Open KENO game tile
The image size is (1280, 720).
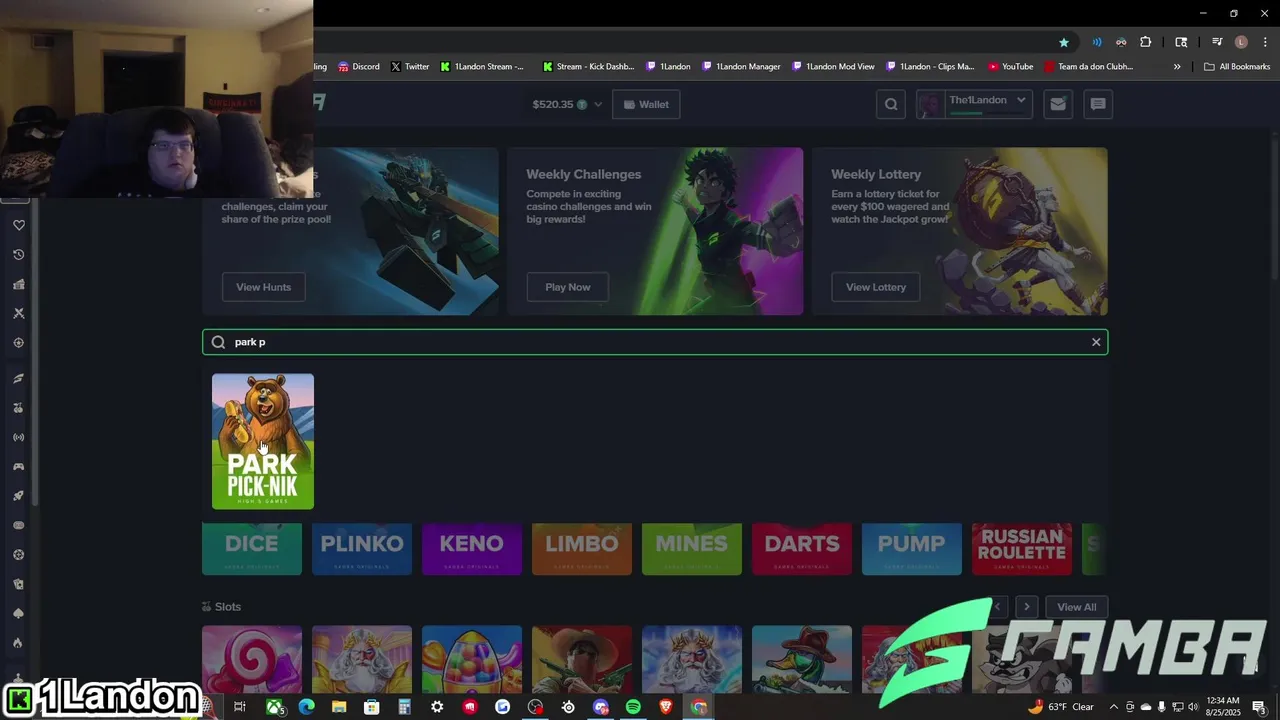point(472,549)
